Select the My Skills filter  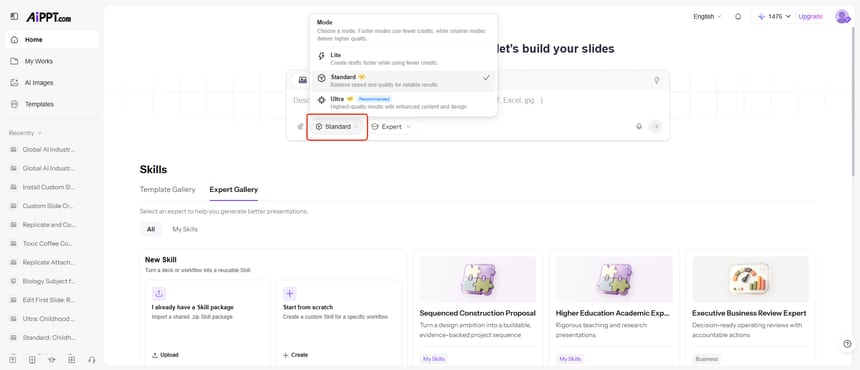185,229
